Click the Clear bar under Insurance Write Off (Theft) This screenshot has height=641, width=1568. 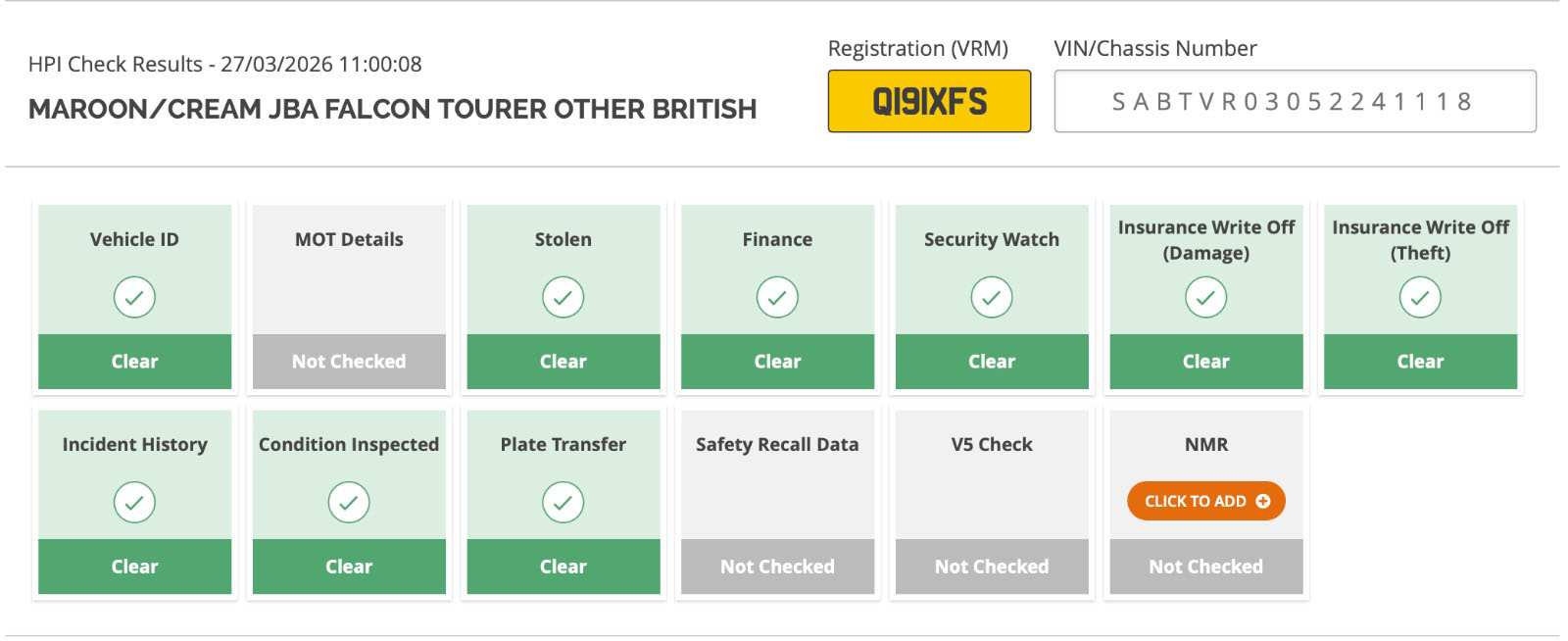click(x=1420, y=362)
